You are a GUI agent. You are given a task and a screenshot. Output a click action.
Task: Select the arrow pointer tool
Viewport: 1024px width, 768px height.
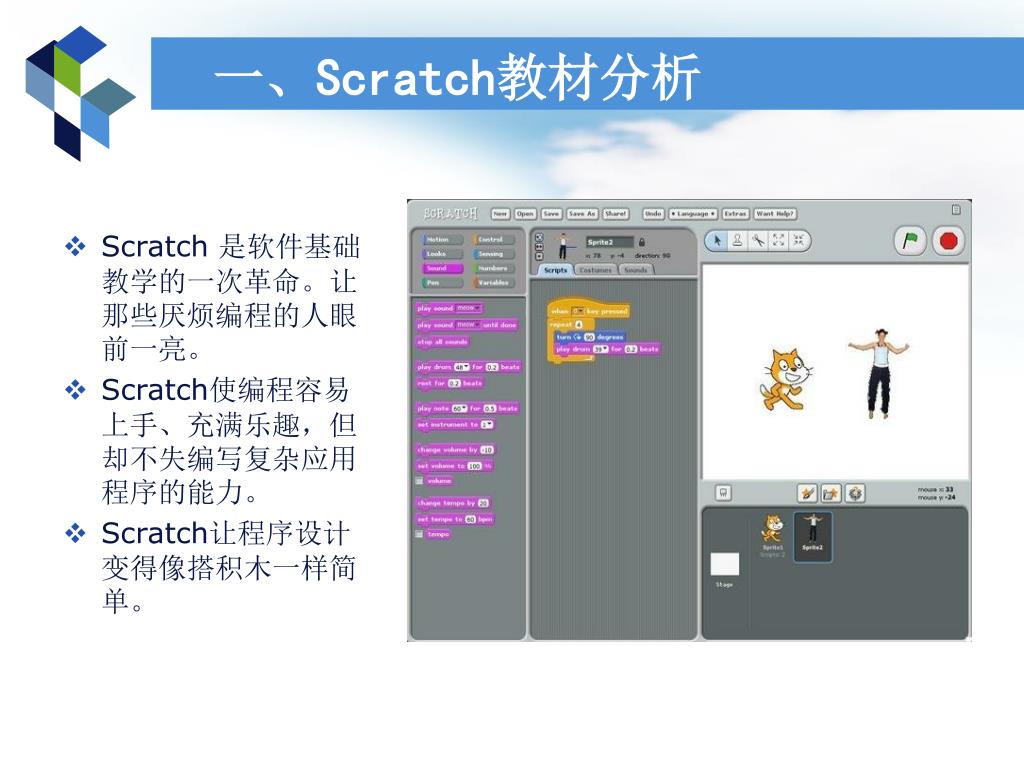click(718, 241)
